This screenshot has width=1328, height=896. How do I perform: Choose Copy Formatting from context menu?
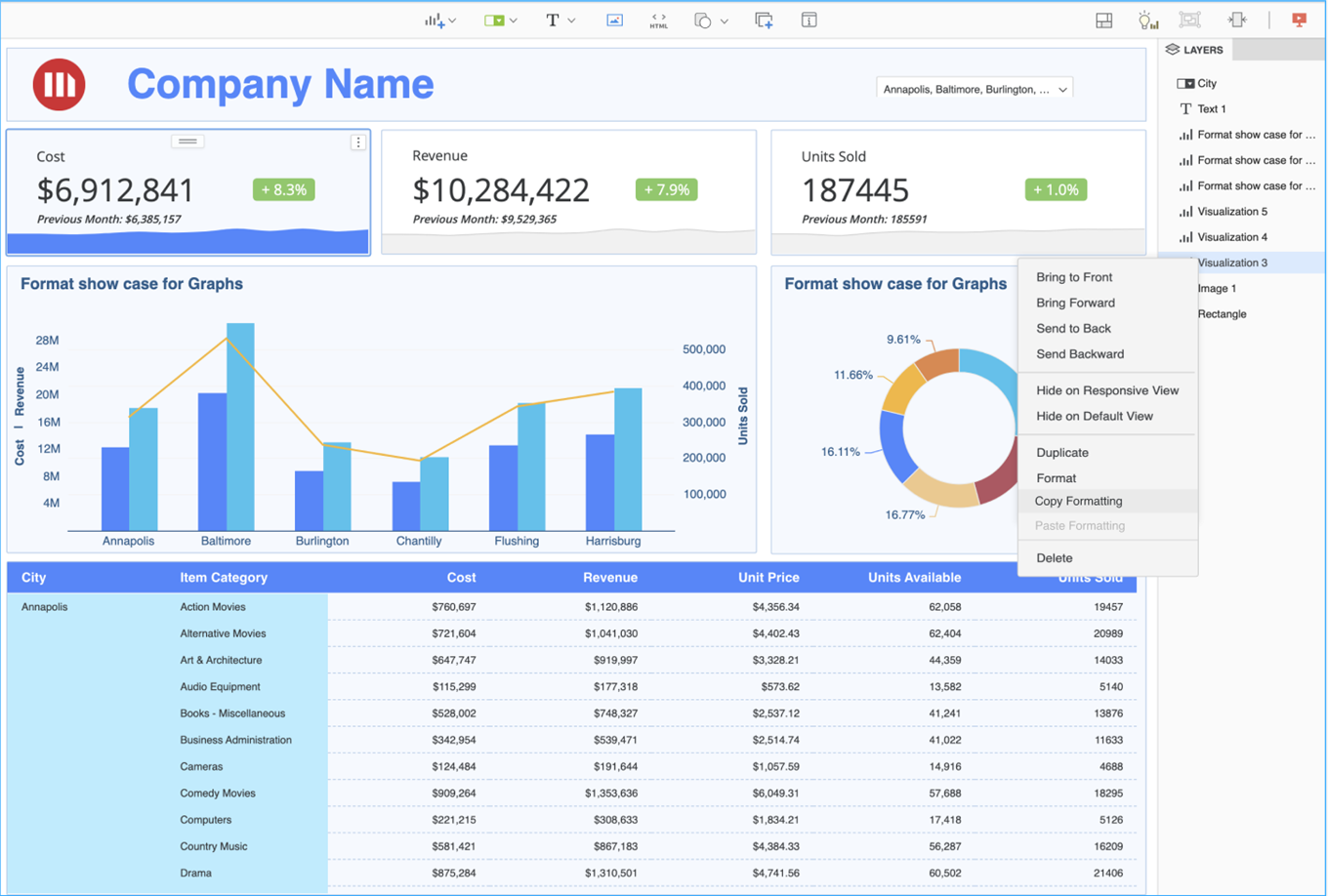tap(1078, 501)
